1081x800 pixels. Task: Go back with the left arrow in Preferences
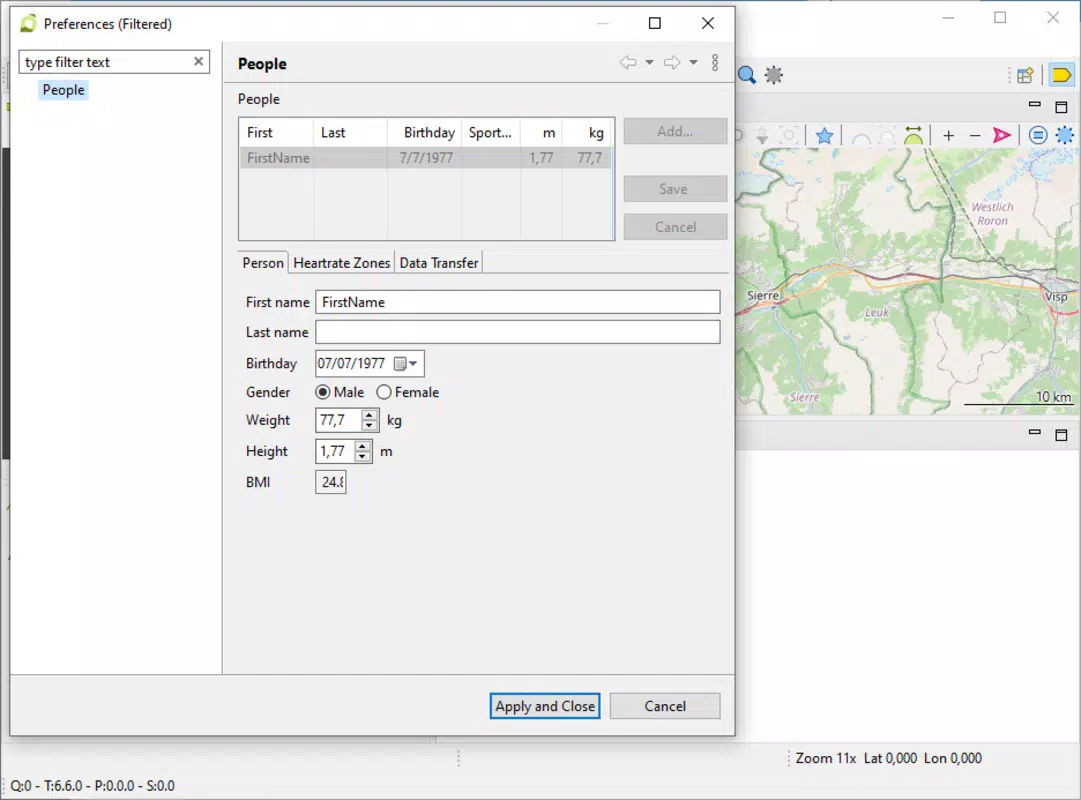[628, 63]
